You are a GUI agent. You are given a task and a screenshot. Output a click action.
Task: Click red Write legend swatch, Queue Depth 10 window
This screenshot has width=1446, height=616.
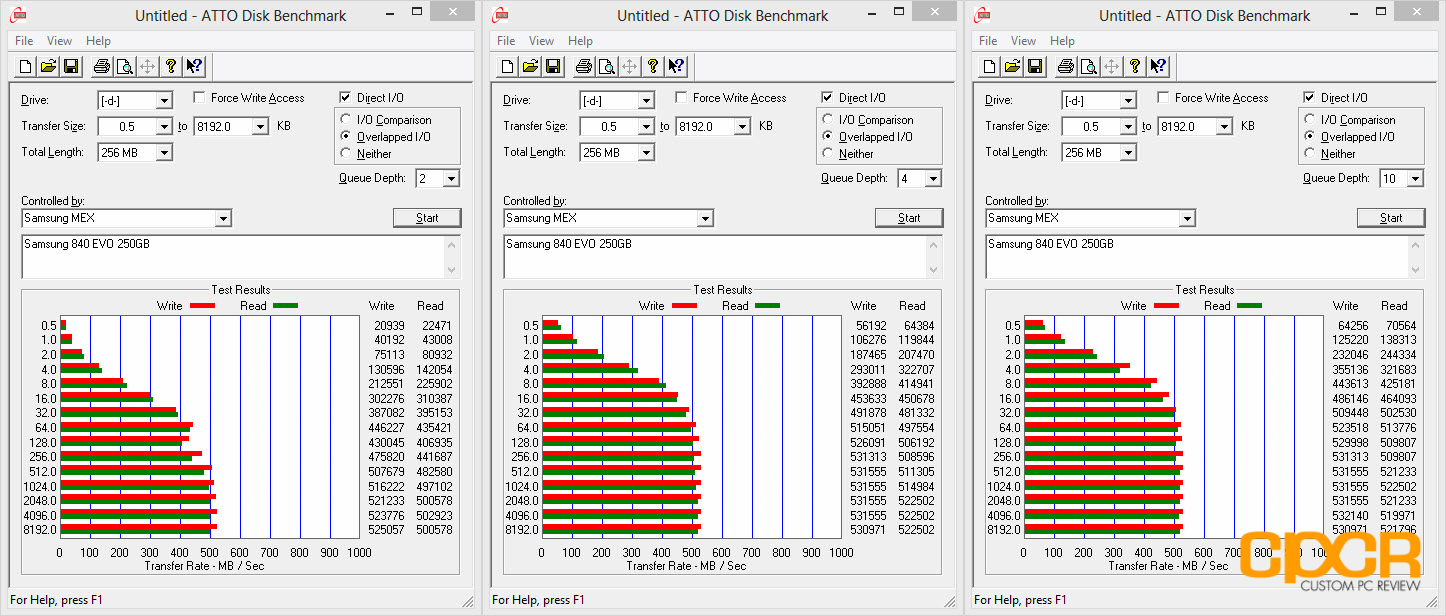(1166, 306)
